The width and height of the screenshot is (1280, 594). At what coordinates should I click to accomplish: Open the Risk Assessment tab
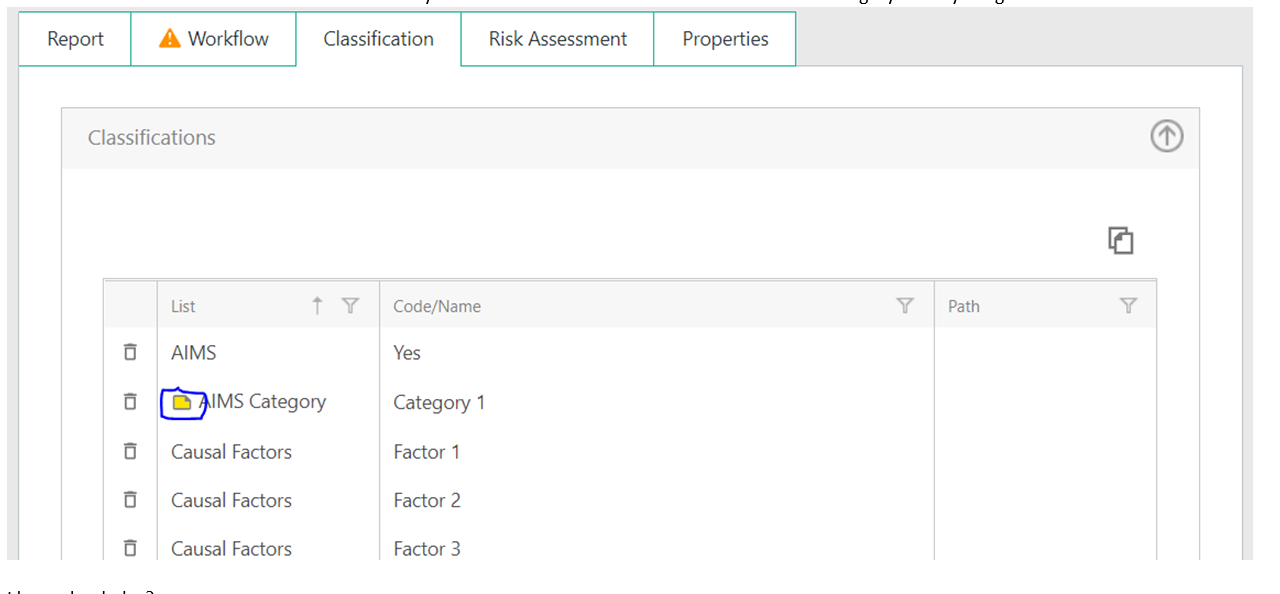click(x=557, y=39)
